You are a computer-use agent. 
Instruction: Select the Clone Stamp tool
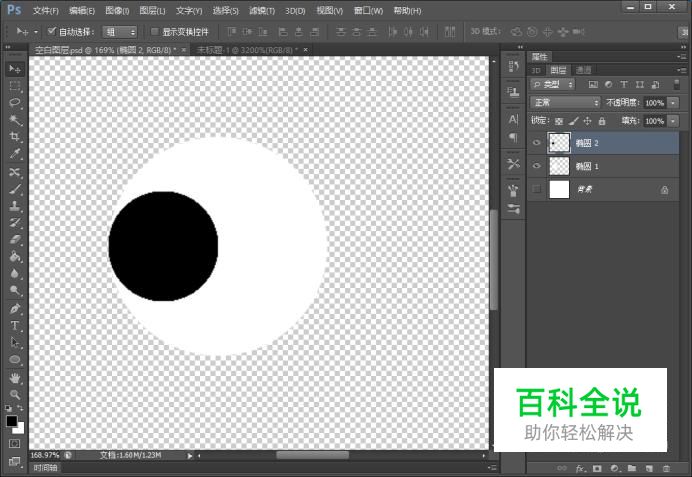[15, 206]
